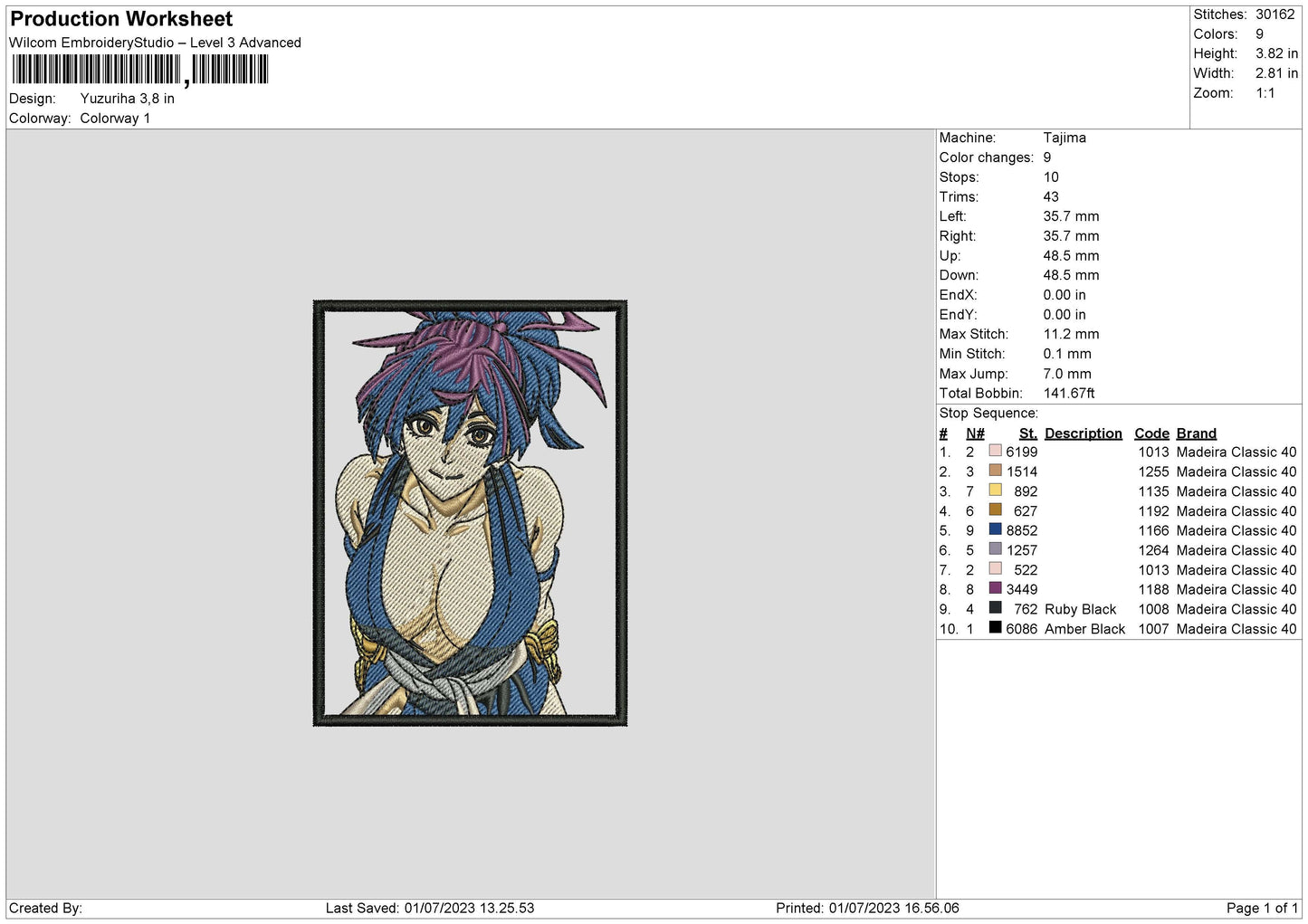
Task: Pick the Ruby Black color swatch
Action: click(996, 608)
